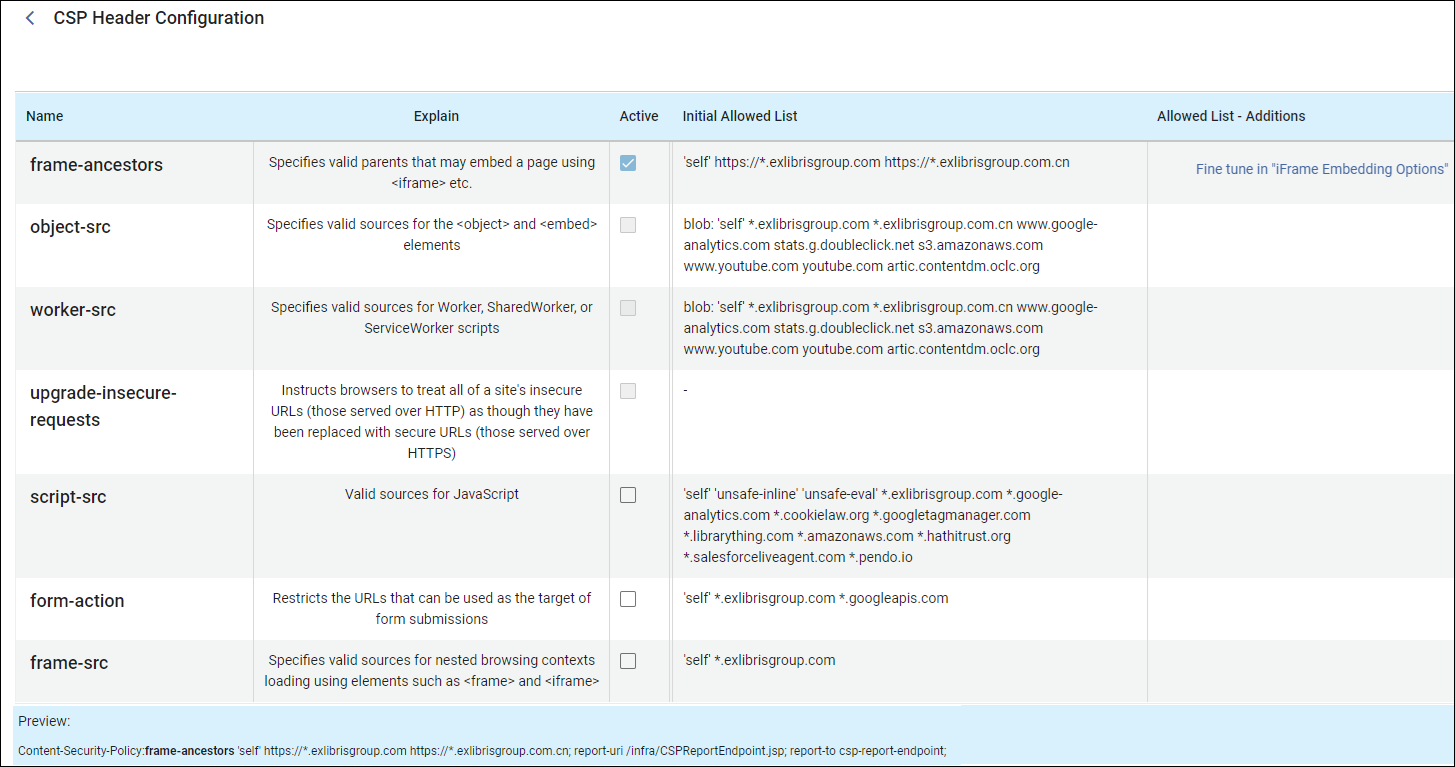Click the object-src explanation about object and embed
This screenshot has width=1455, height=767.
click(x=432, y=234)
